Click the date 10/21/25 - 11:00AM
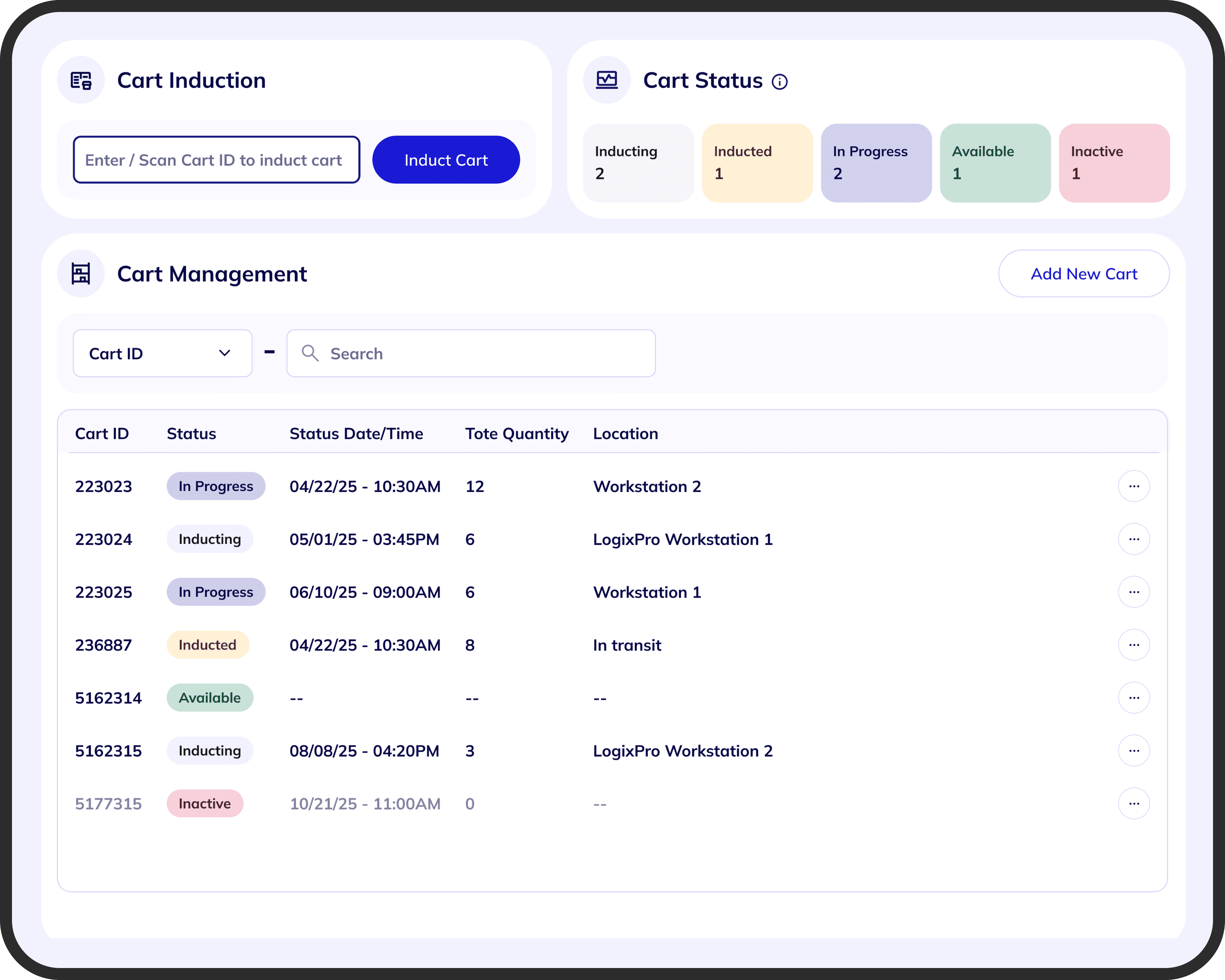 tap(365, 804)
